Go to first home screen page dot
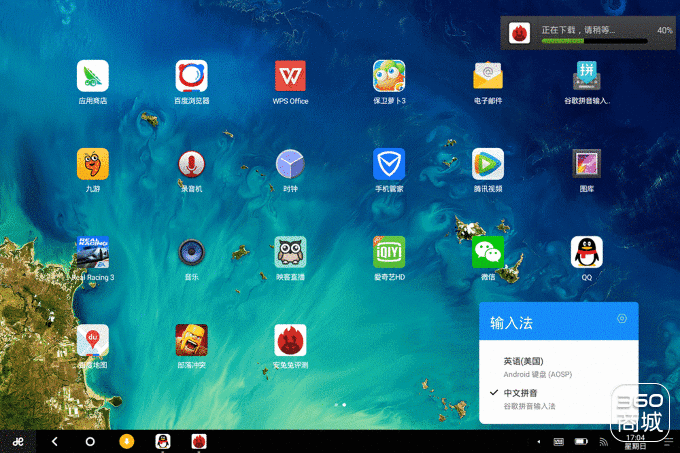The image size is (680, 453). (336, 405)
